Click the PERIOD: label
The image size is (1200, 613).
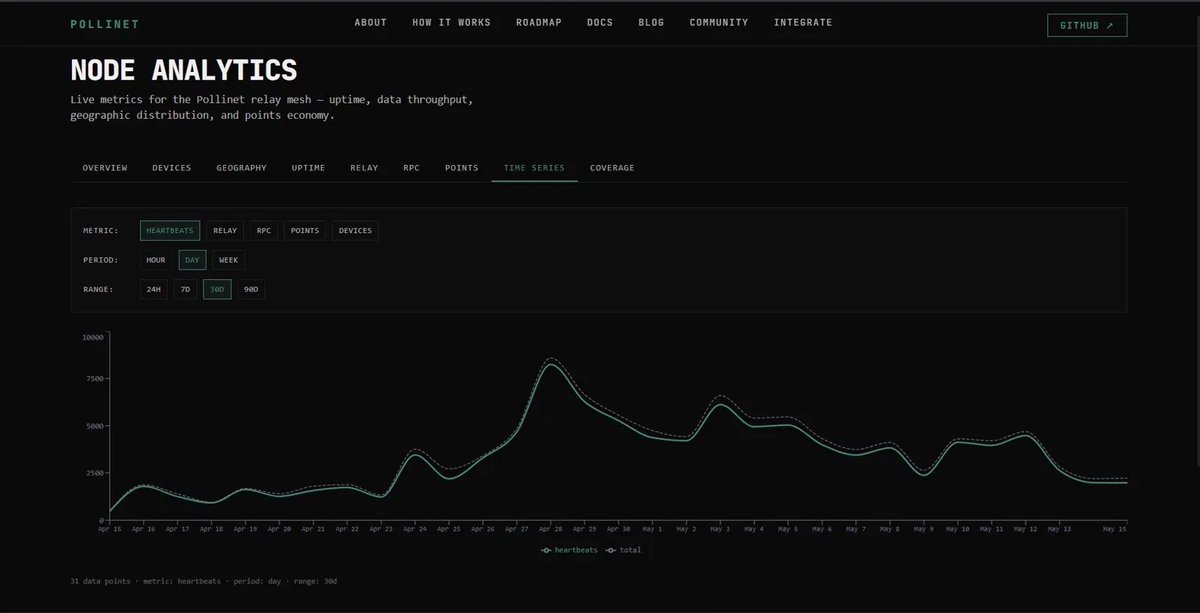pyautogui.click(x=100, y=260)
